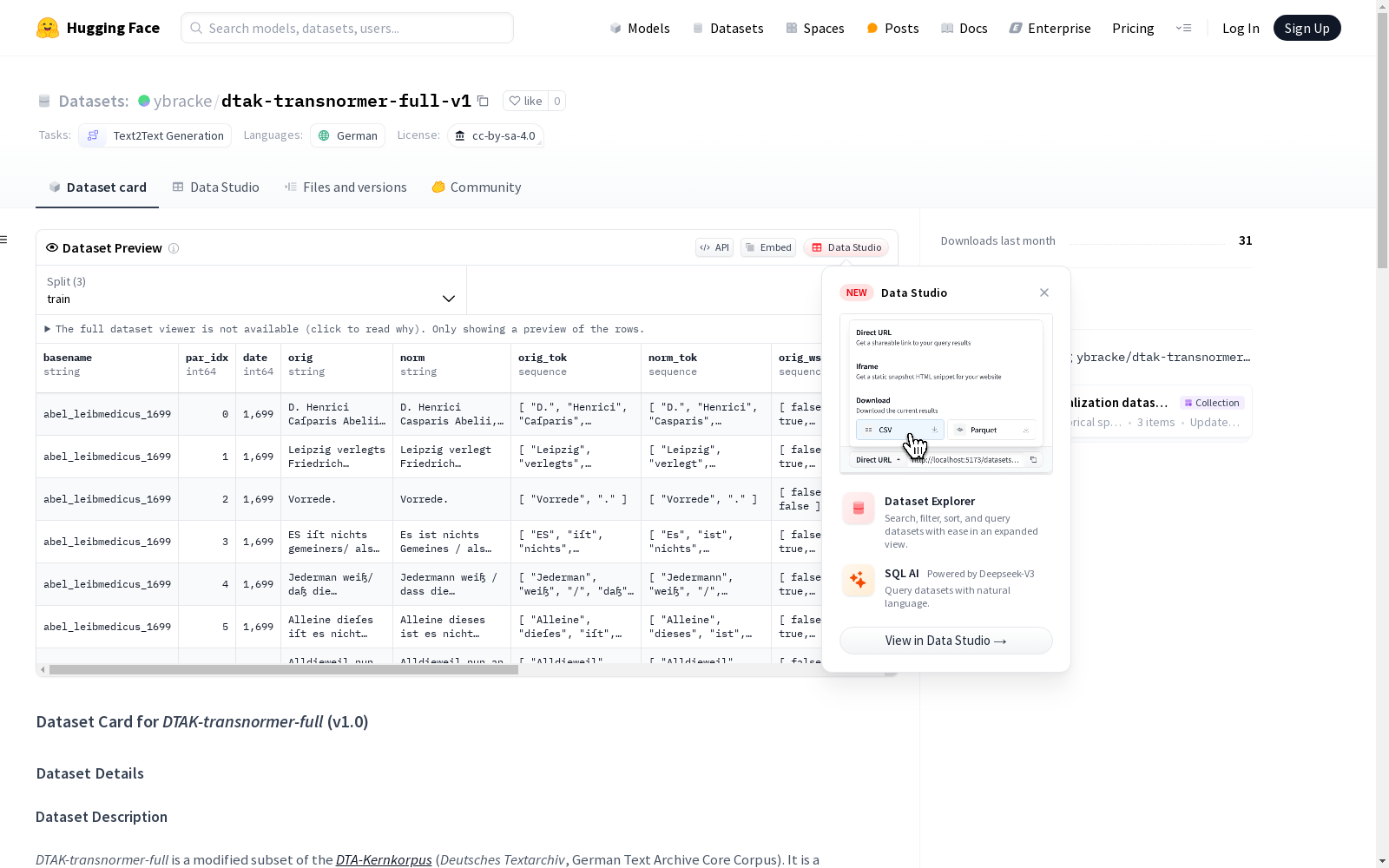
Task: Open ybracke user profile link
Action: pos(182,101)
